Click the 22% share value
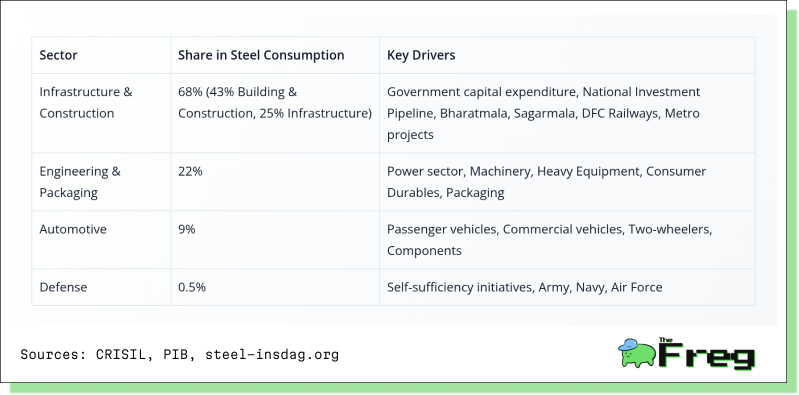 click(x=190, y=171)
